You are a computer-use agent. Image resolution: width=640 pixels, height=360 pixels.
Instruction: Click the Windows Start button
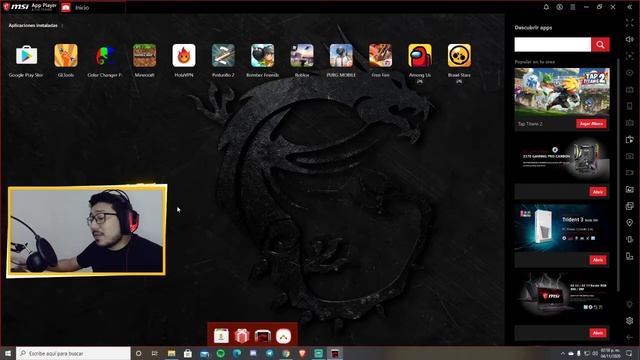[x=8, y=353]
